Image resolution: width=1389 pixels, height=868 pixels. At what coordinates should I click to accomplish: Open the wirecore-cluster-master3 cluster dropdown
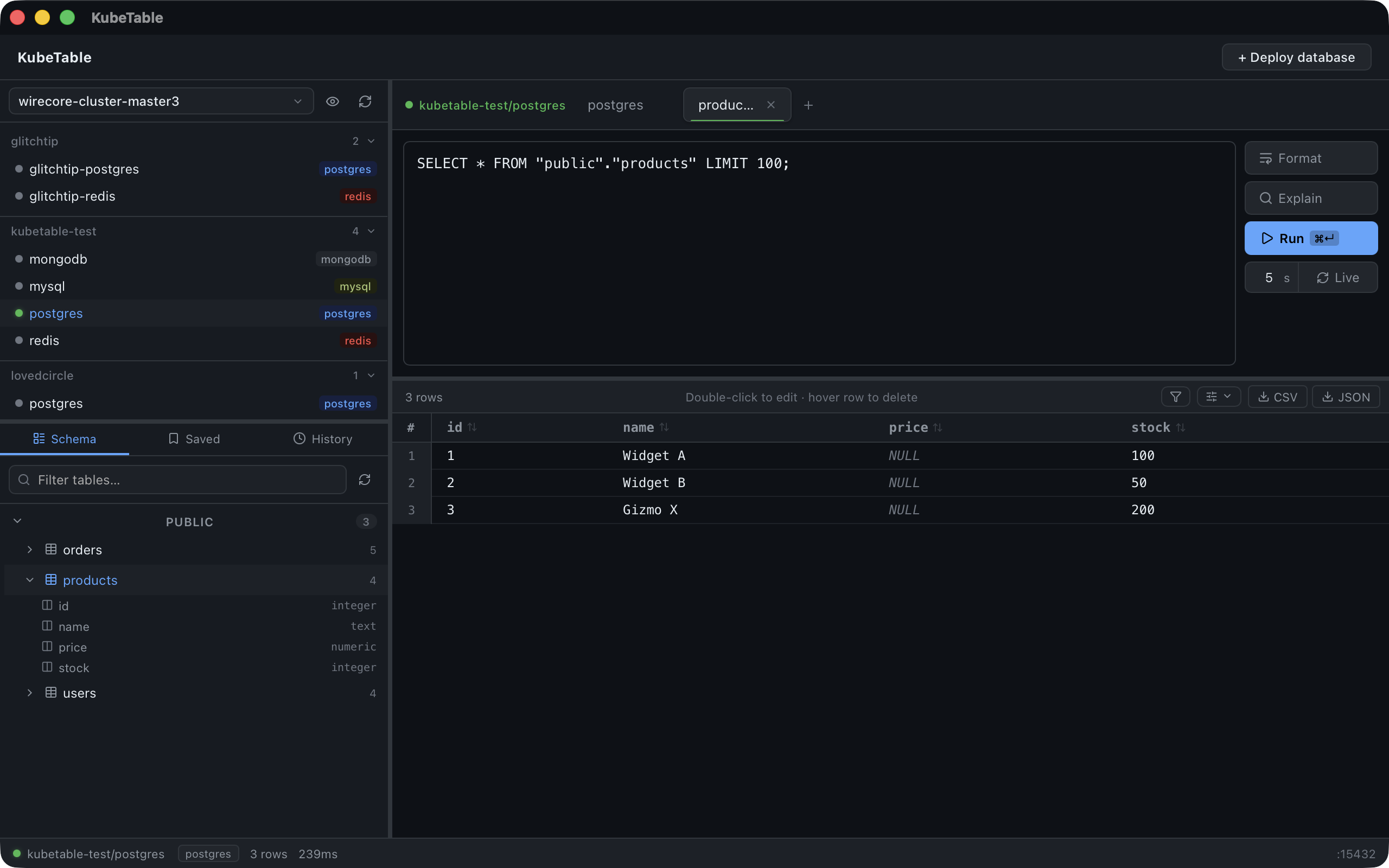[x=161, y=101]
